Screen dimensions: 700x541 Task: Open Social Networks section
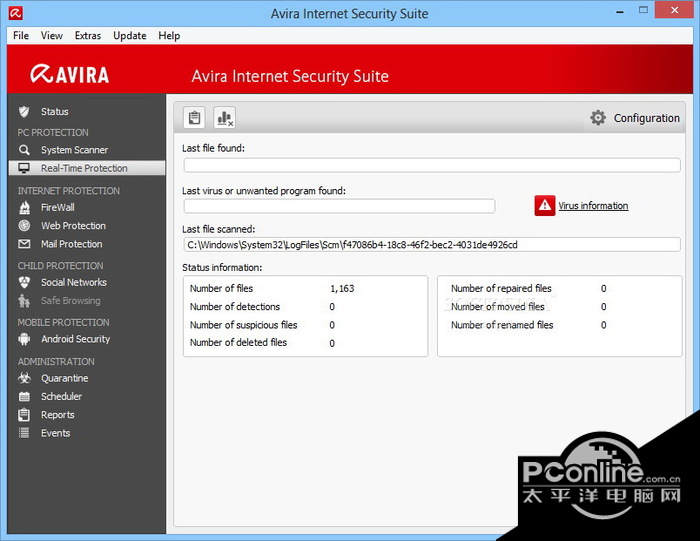74,283
